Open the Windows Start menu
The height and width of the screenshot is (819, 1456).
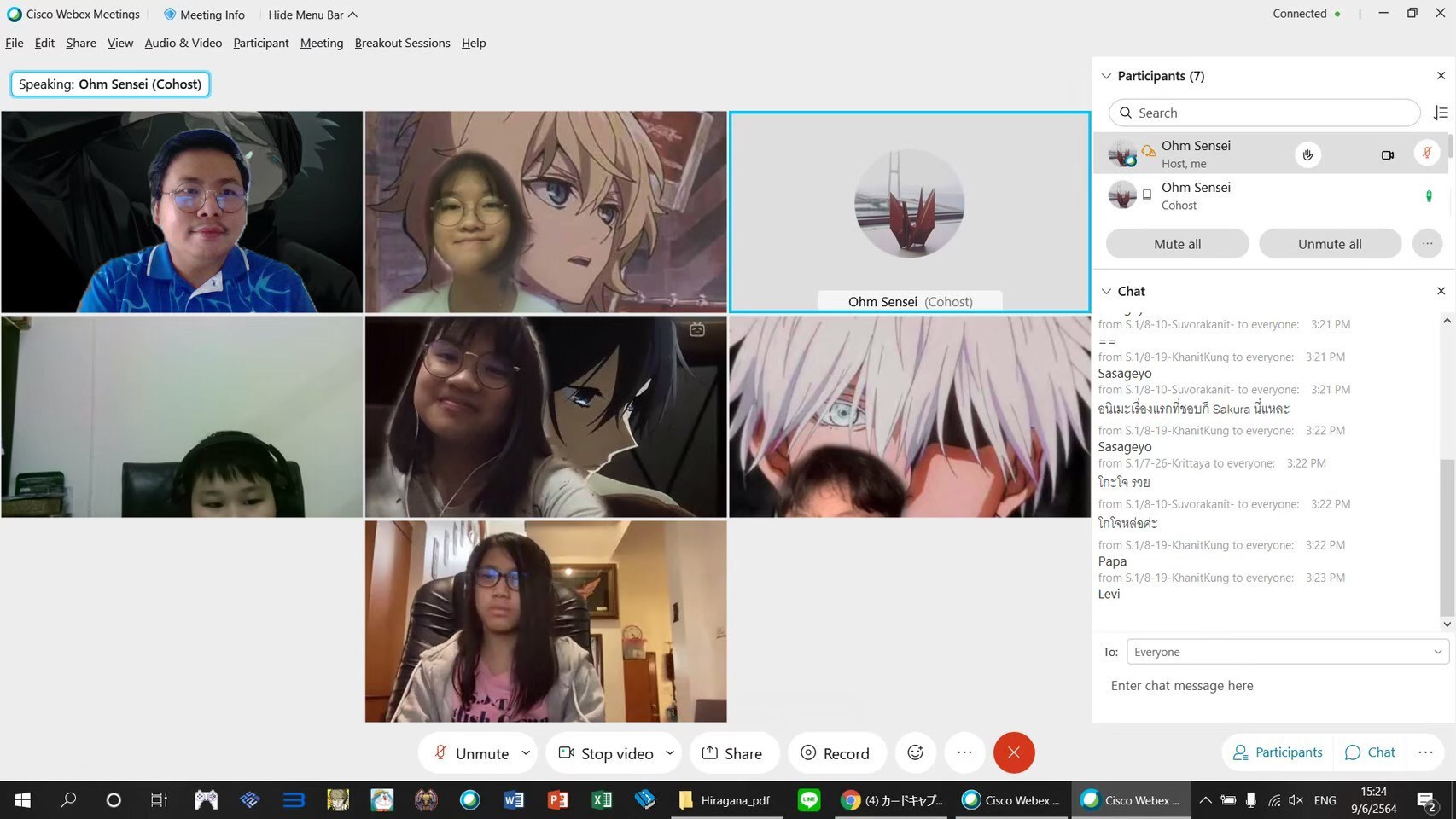(23, 800)
